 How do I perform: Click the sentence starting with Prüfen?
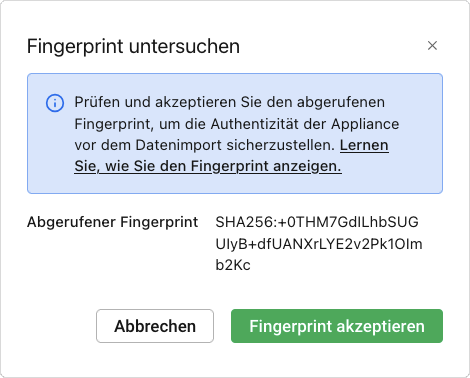[x=229, y=102]
